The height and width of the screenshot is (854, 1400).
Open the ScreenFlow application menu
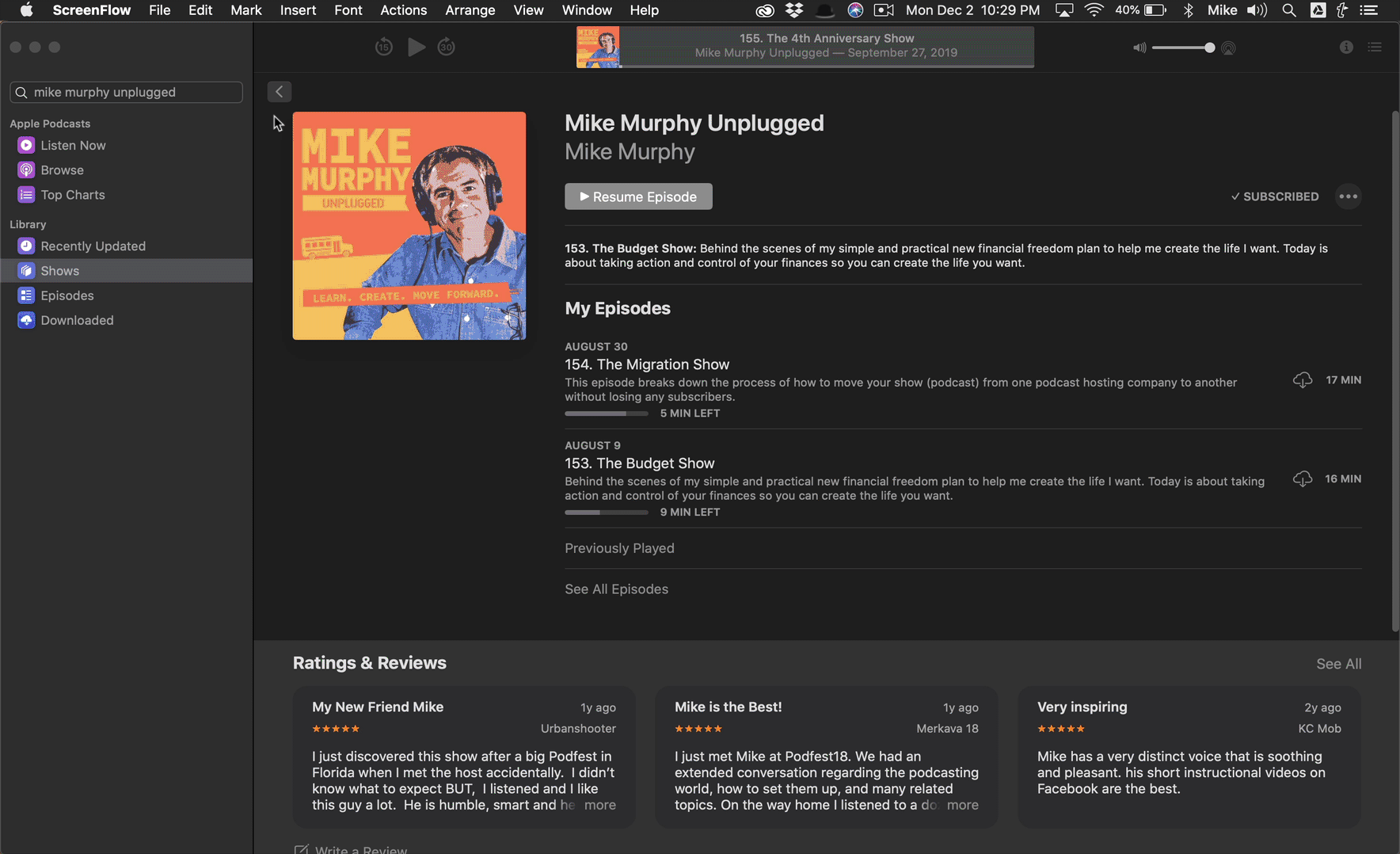92,10
